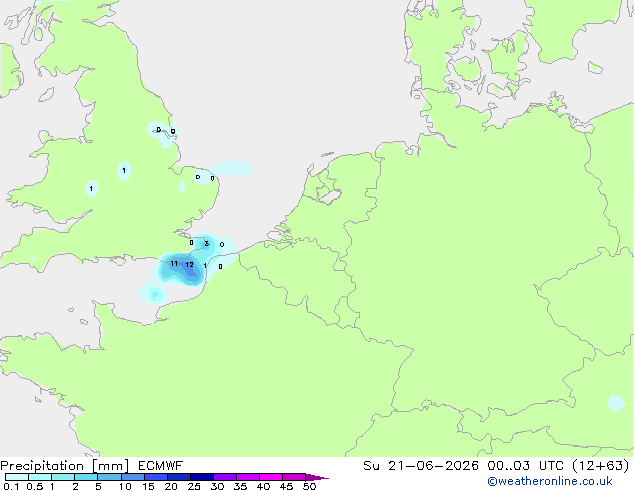Click the small cyan patch southwest of the Channel cell
Image resolution: width=634 pixels, height=490 pixels.
click(x=155, y=294)
